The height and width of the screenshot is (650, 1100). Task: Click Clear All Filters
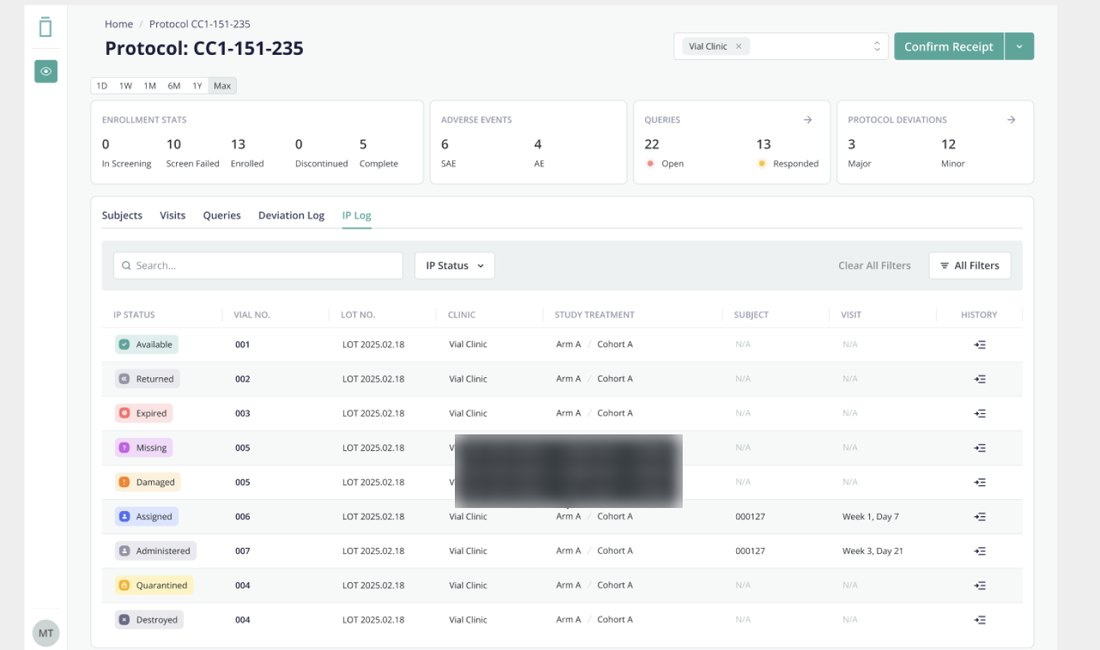coord(874,266)
